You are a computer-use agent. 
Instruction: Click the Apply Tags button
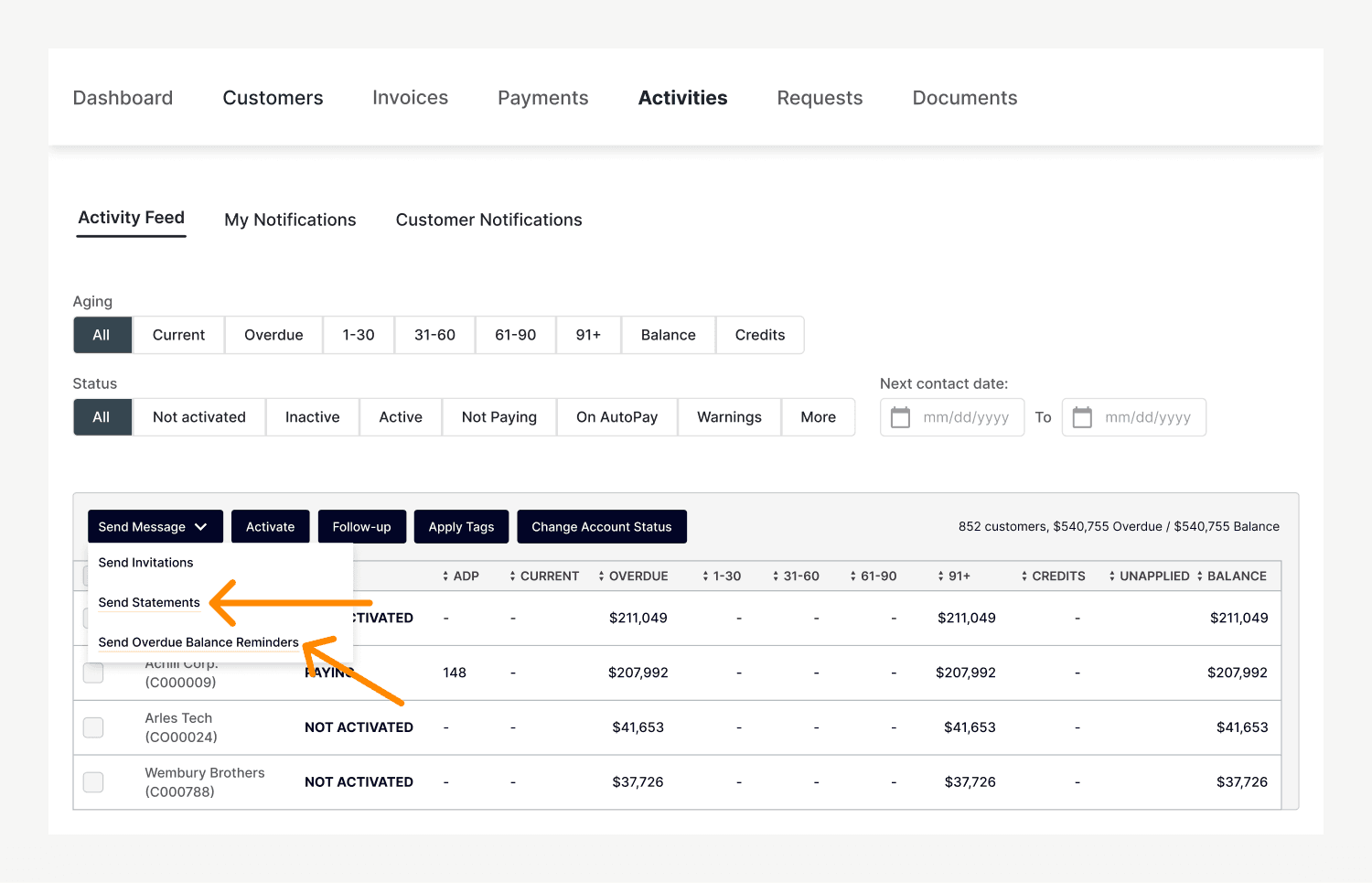coord(461,527)
